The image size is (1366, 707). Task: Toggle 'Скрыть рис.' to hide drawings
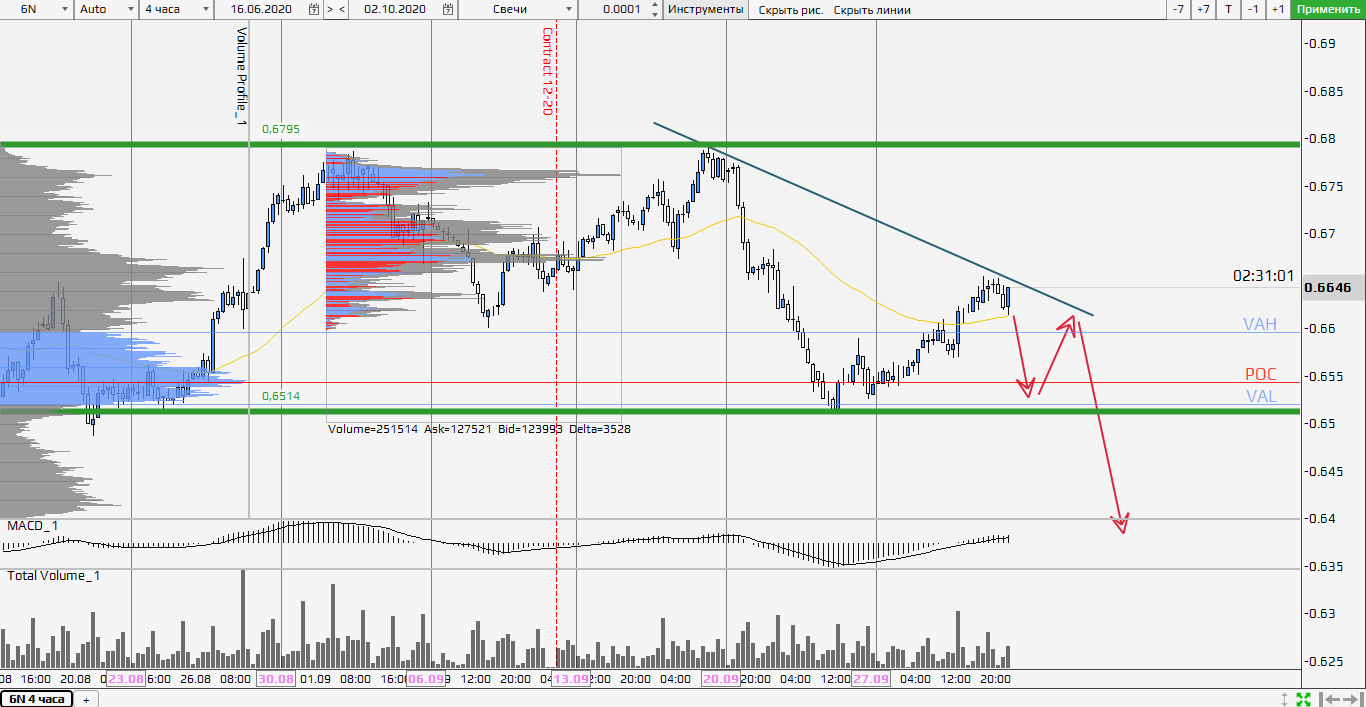click(x=790, y=9)
